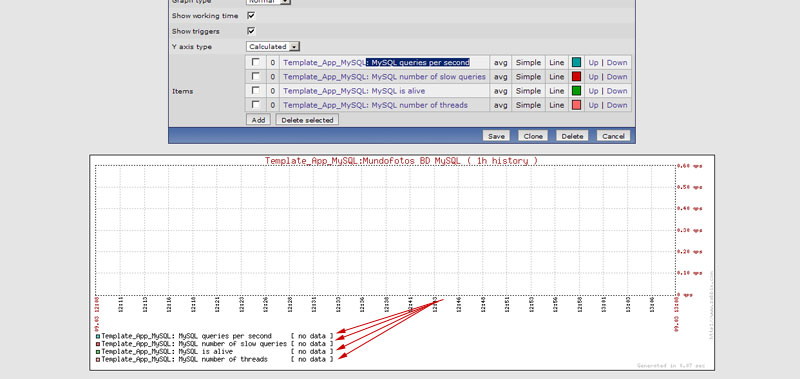This screenshot has height=379, width=800.
Task: Click the Delete graph button
Action: [x=572, y=136]
